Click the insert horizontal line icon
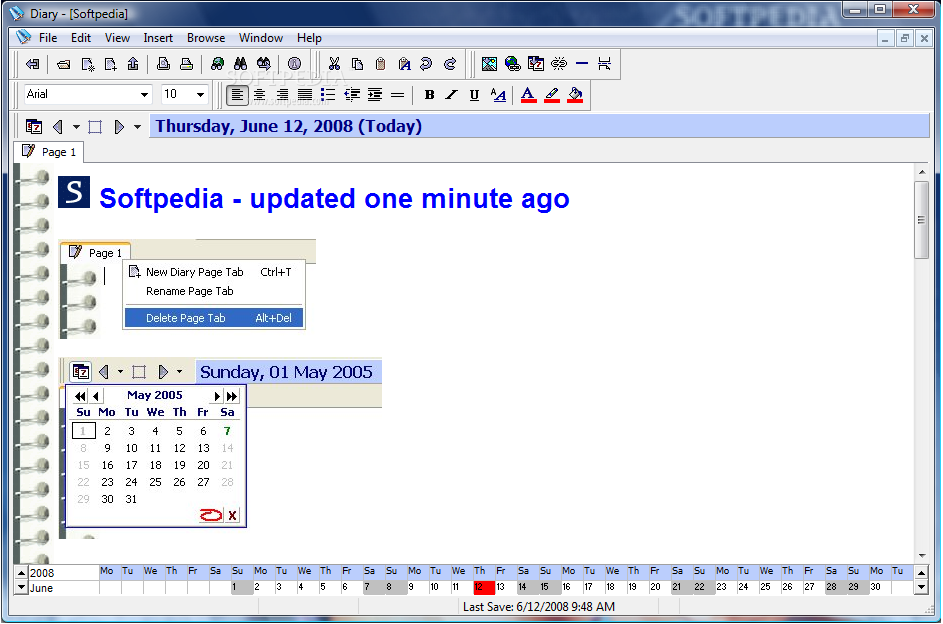This screenshot has width=943, height=624. [x=582, y=63]
